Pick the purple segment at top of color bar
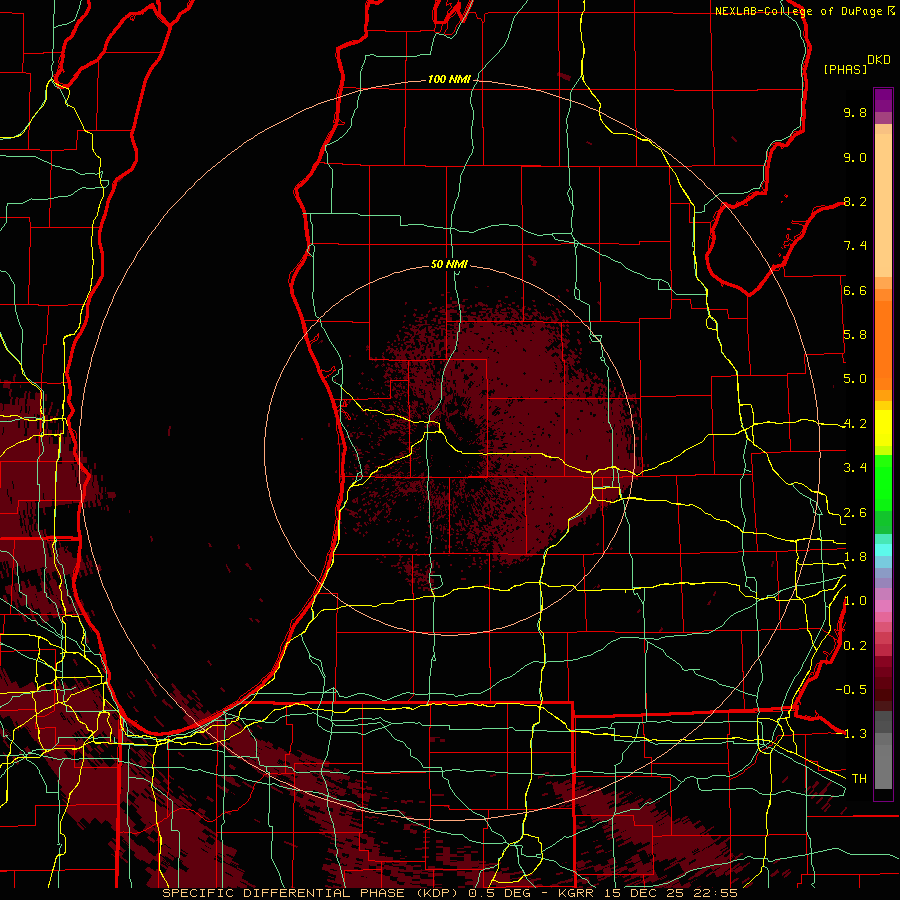Viewport: 900px width, 900px height. click(x=883, y=100)
